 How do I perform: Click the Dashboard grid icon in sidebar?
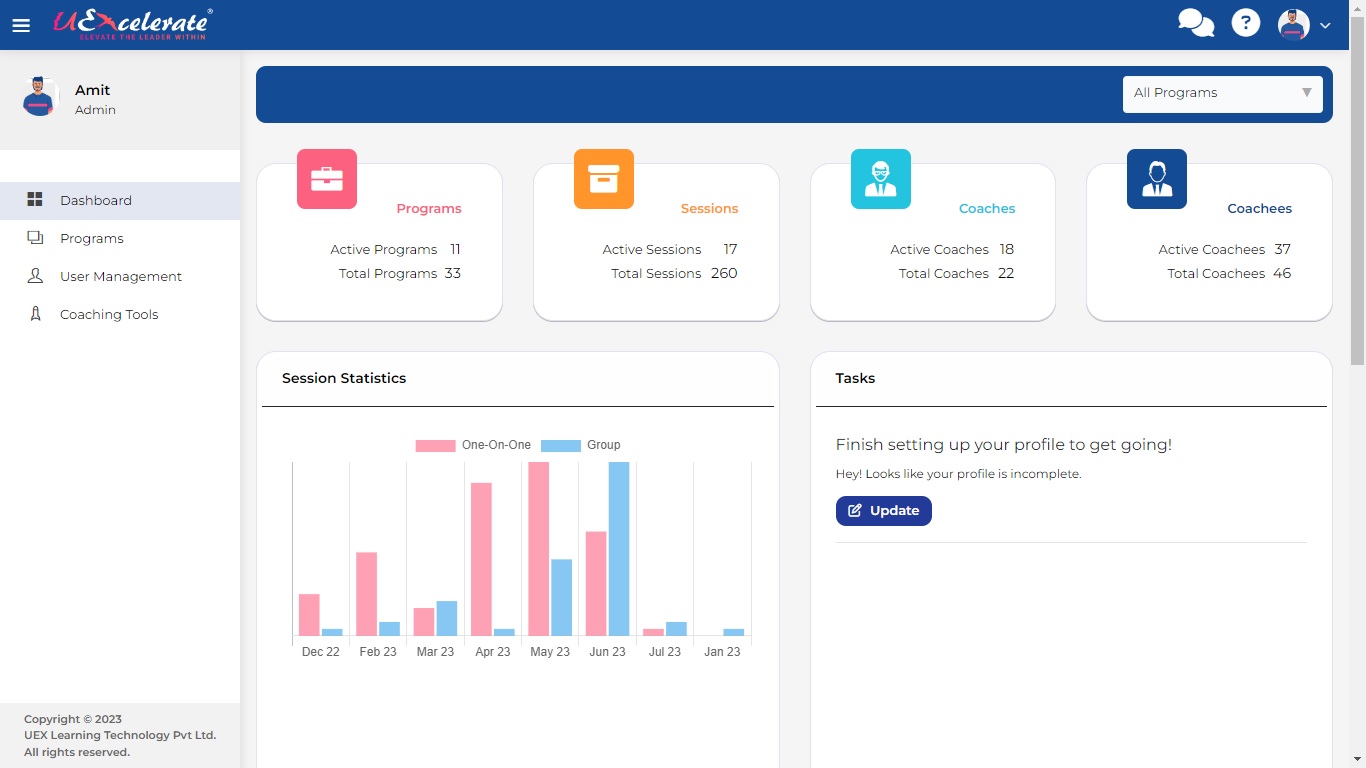35,200
